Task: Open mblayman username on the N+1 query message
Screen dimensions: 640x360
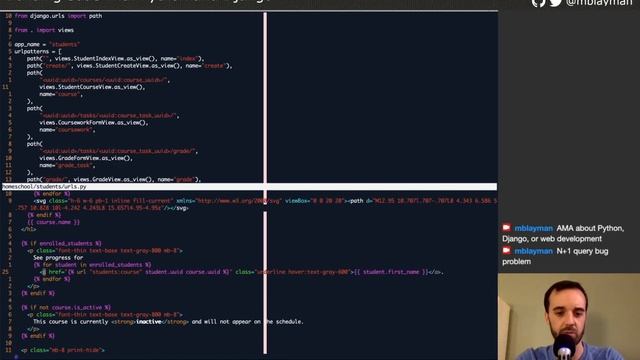Action: [x=533, y=251]
